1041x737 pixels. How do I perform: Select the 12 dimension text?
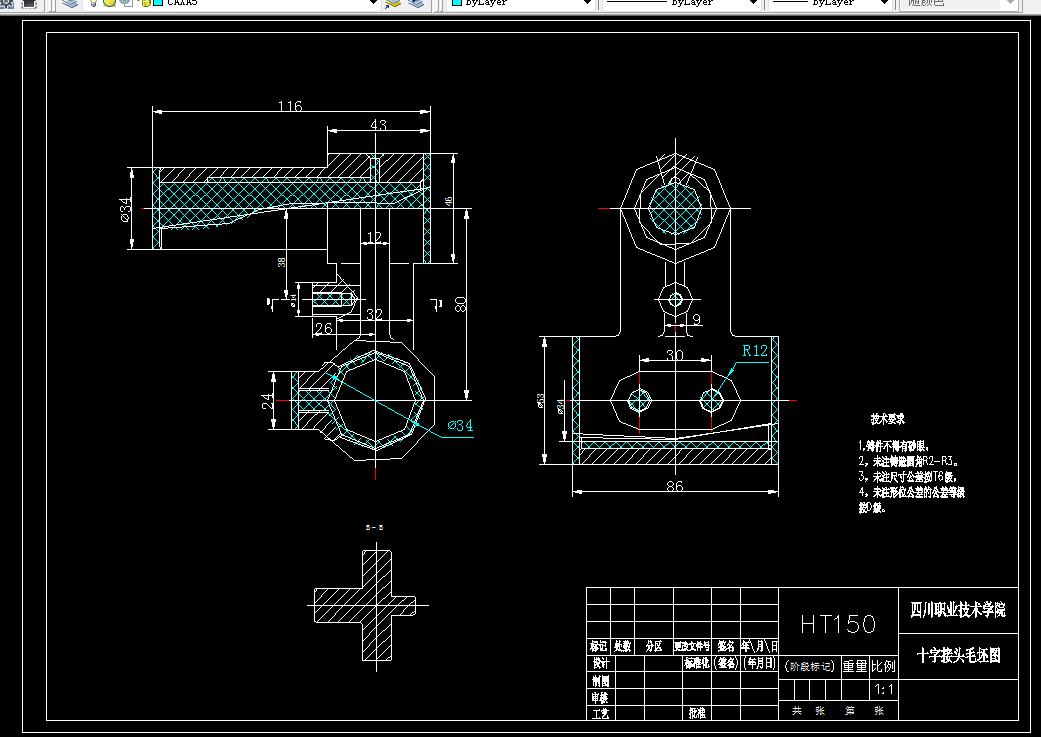tap(374, 237)
